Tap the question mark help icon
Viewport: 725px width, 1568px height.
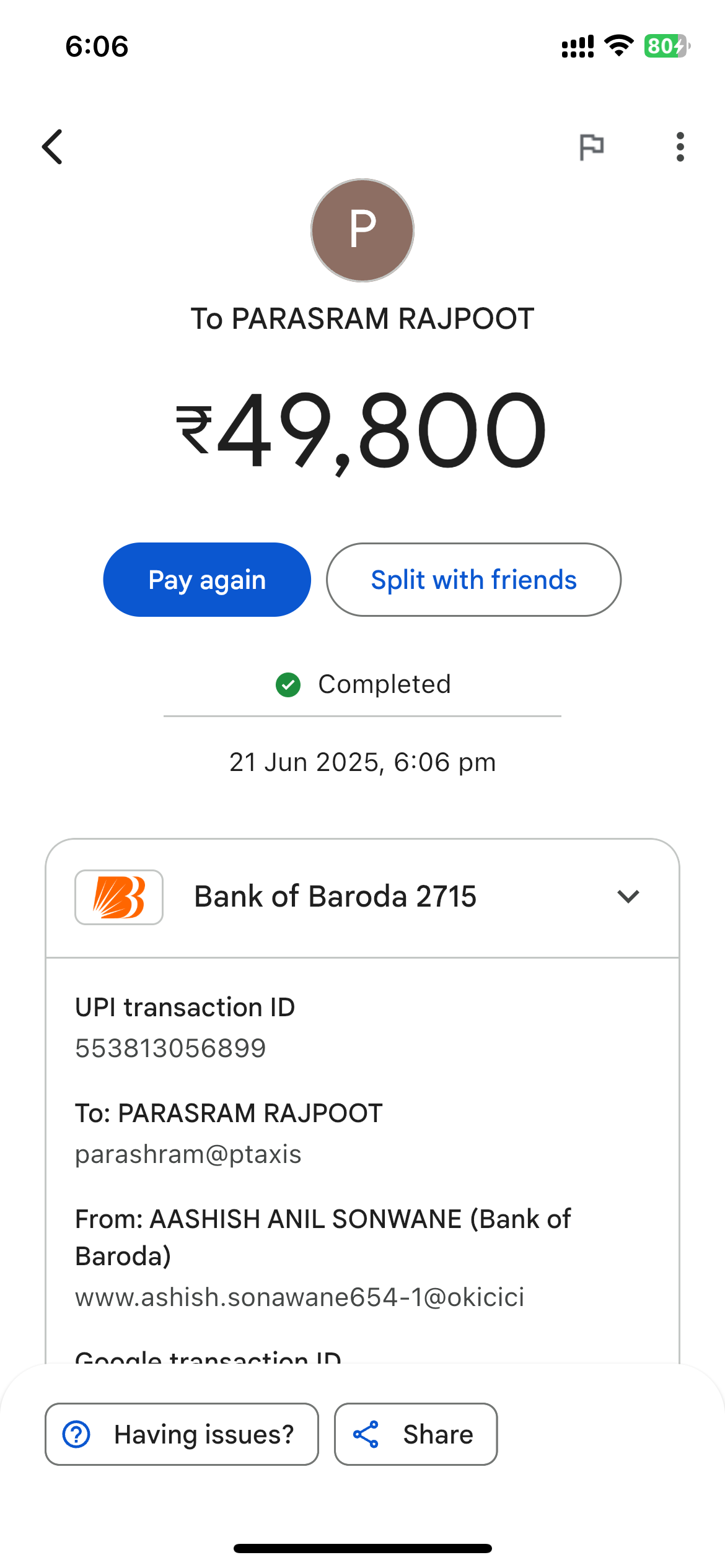pyautogui.click(x=77, y=1434)
